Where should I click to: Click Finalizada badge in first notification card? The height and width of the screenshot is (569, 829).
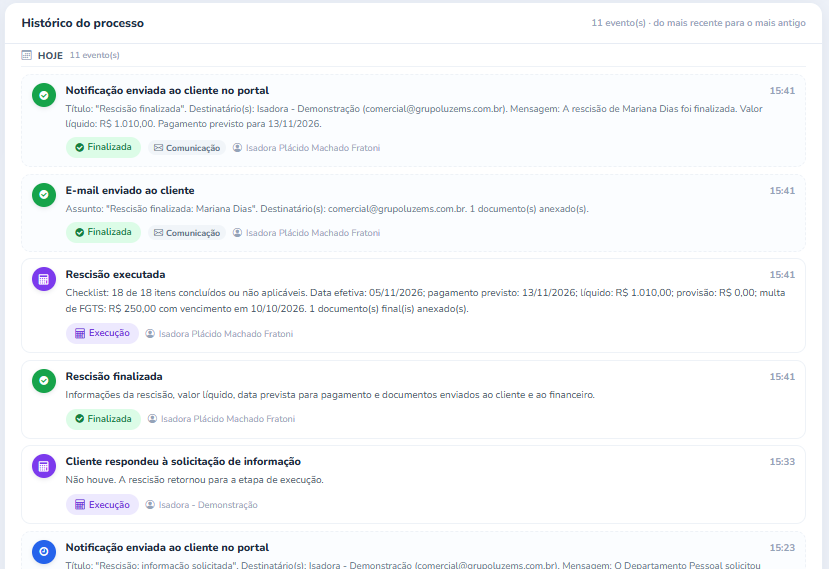104,148
